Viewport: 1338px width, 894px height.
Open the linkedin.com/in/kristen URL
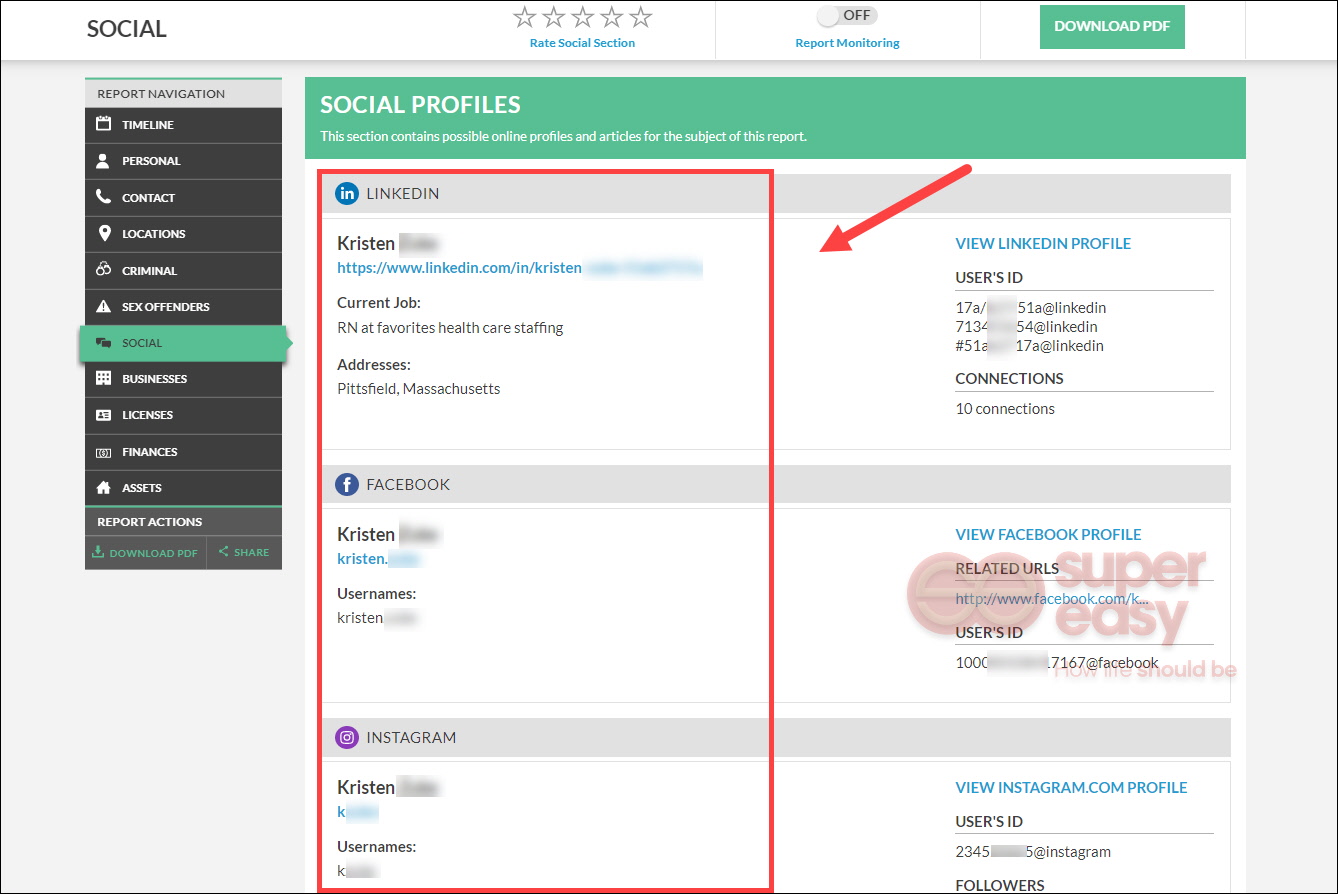[520, 268]
